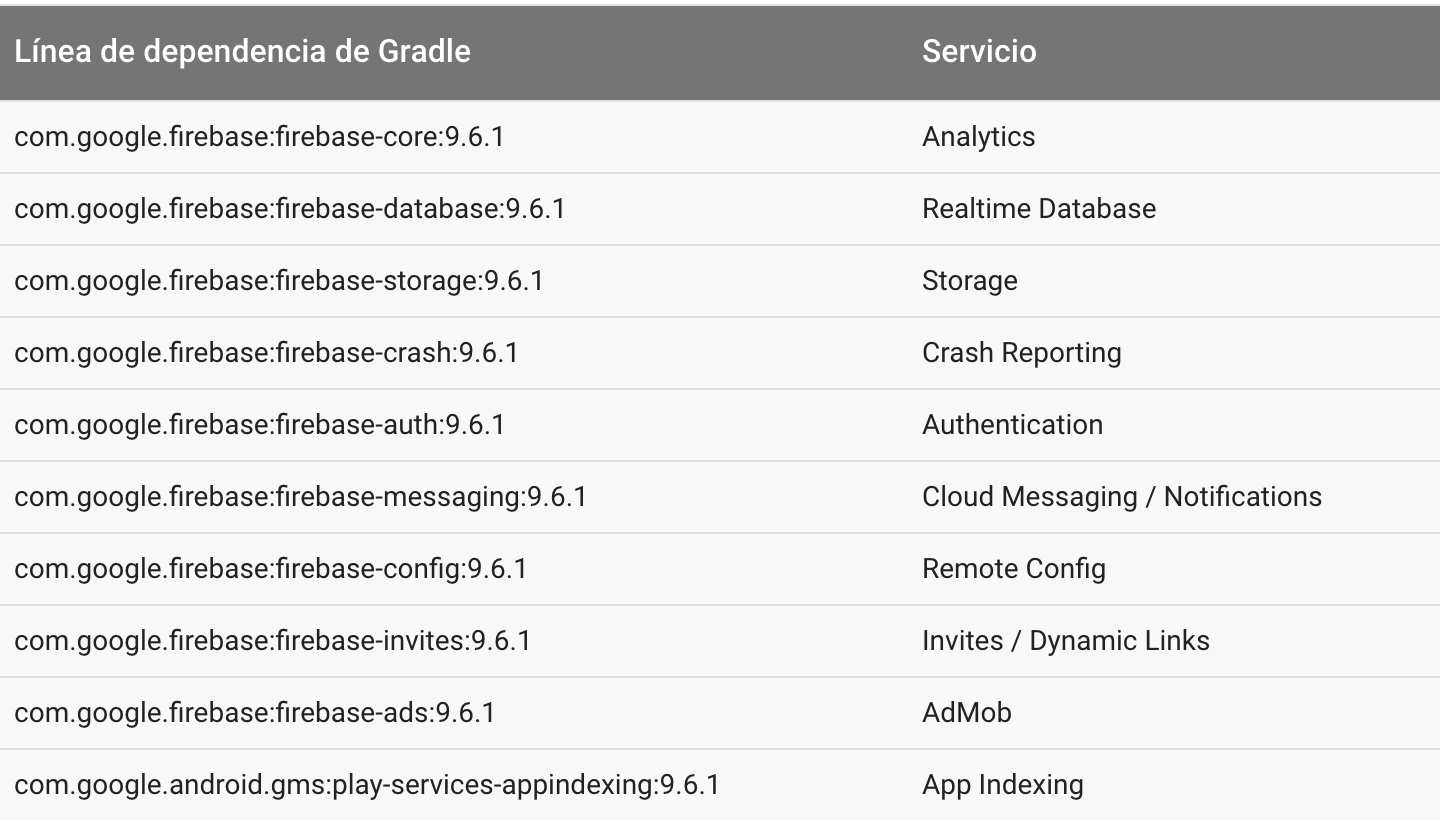Select the firebase-crash:9.6.1 dependency text

(266, 353)
